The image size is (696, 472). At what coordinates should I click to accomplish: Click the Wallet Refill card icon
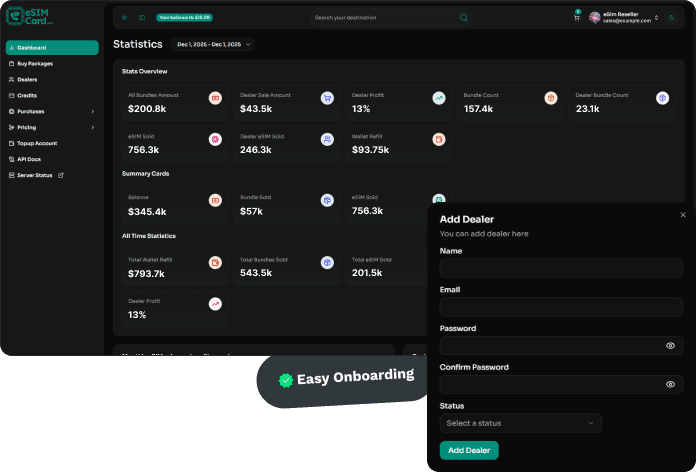(x=438, y=139)
